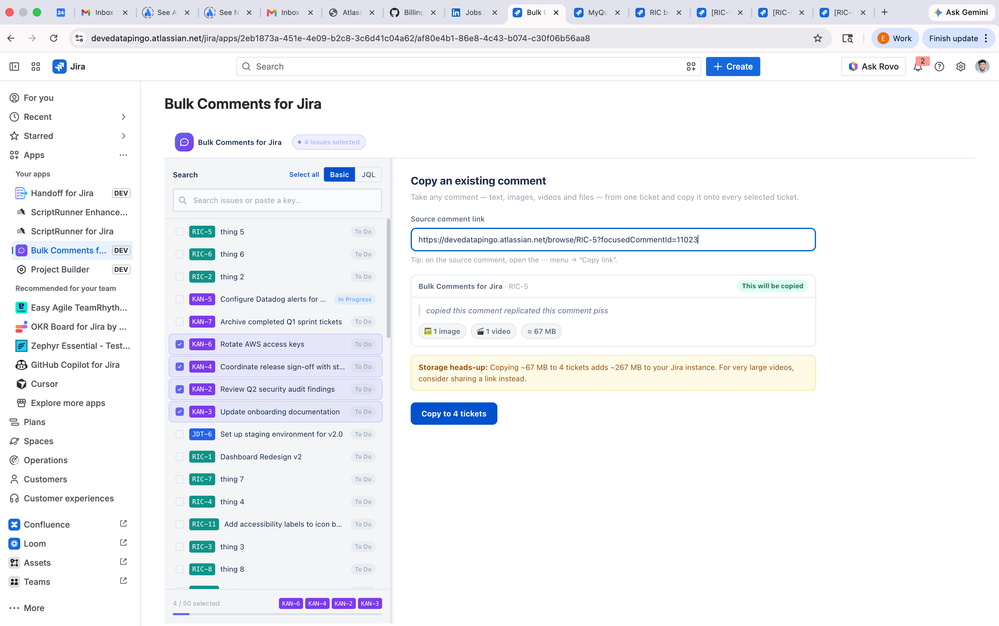This screenshot has width=999, height=626.
Task: Open the user profile avatar
Action: click(982, 66)
